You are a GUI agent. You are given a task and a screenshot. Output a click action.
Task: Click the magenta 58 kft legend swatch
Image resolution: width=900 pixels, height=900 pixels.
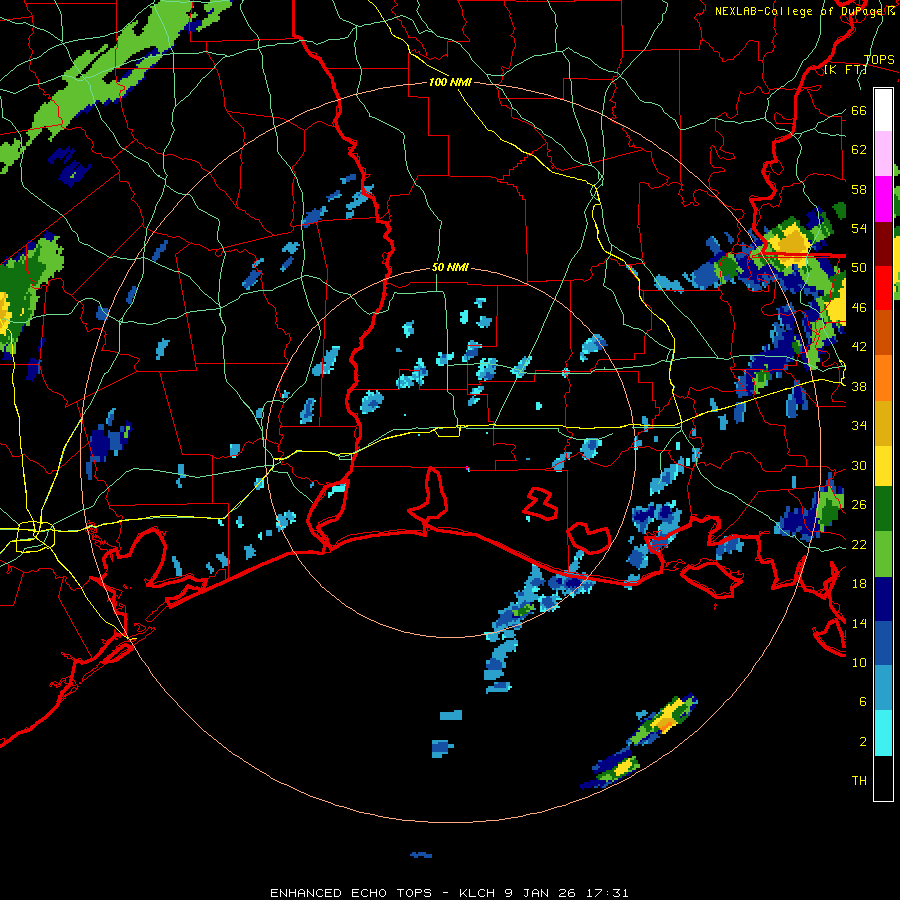pos(883,199)
